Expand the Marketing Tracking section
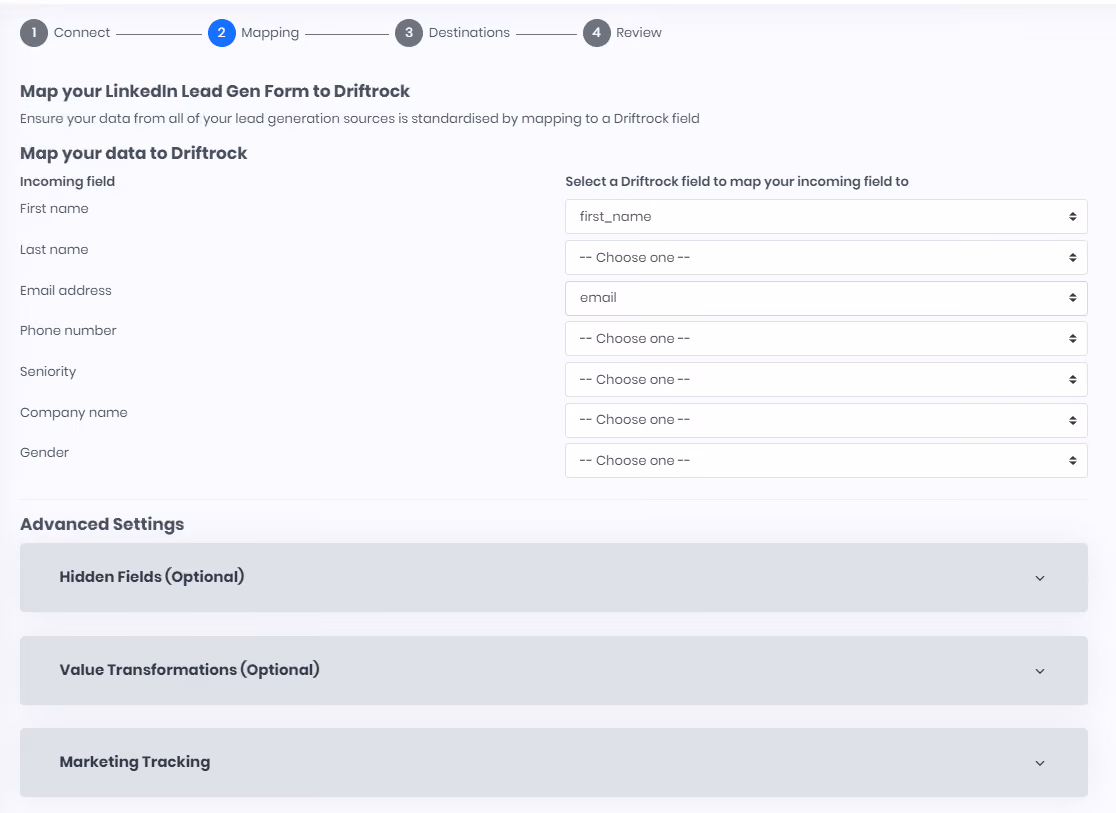 click(554, 762)
